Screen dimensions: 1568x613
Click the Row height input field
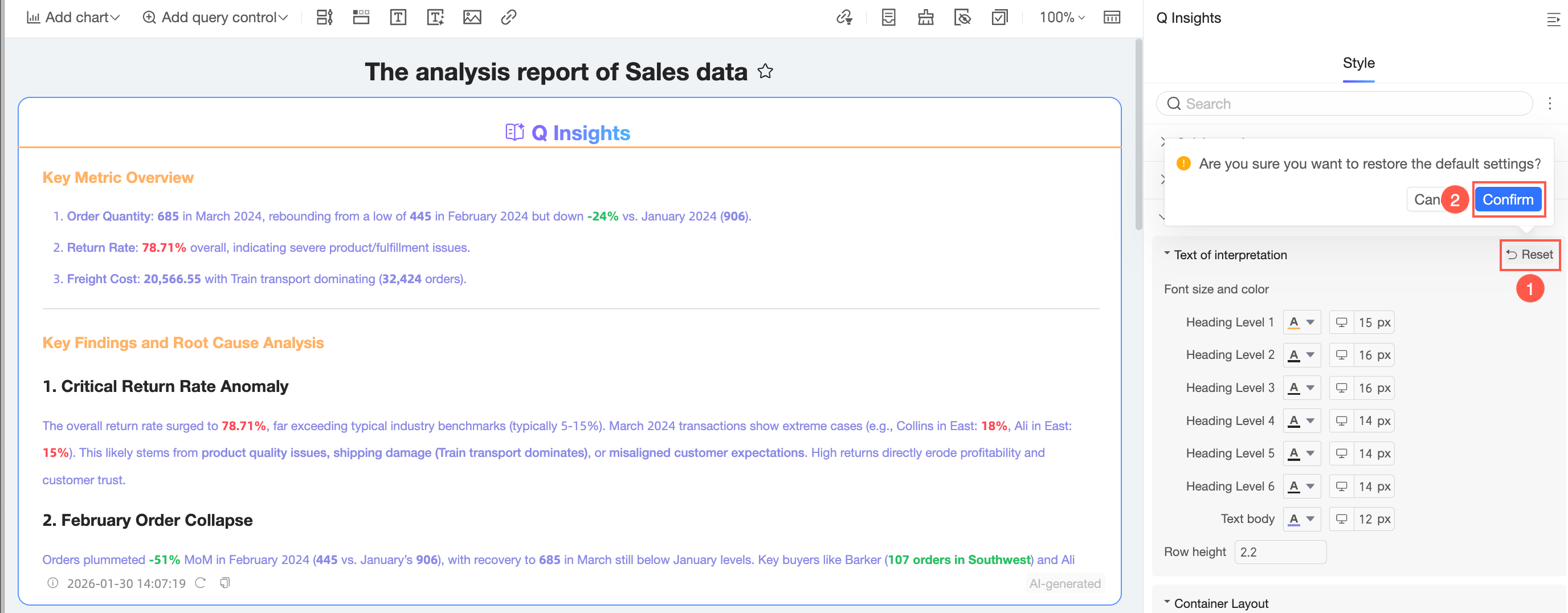coord(1280,552)
